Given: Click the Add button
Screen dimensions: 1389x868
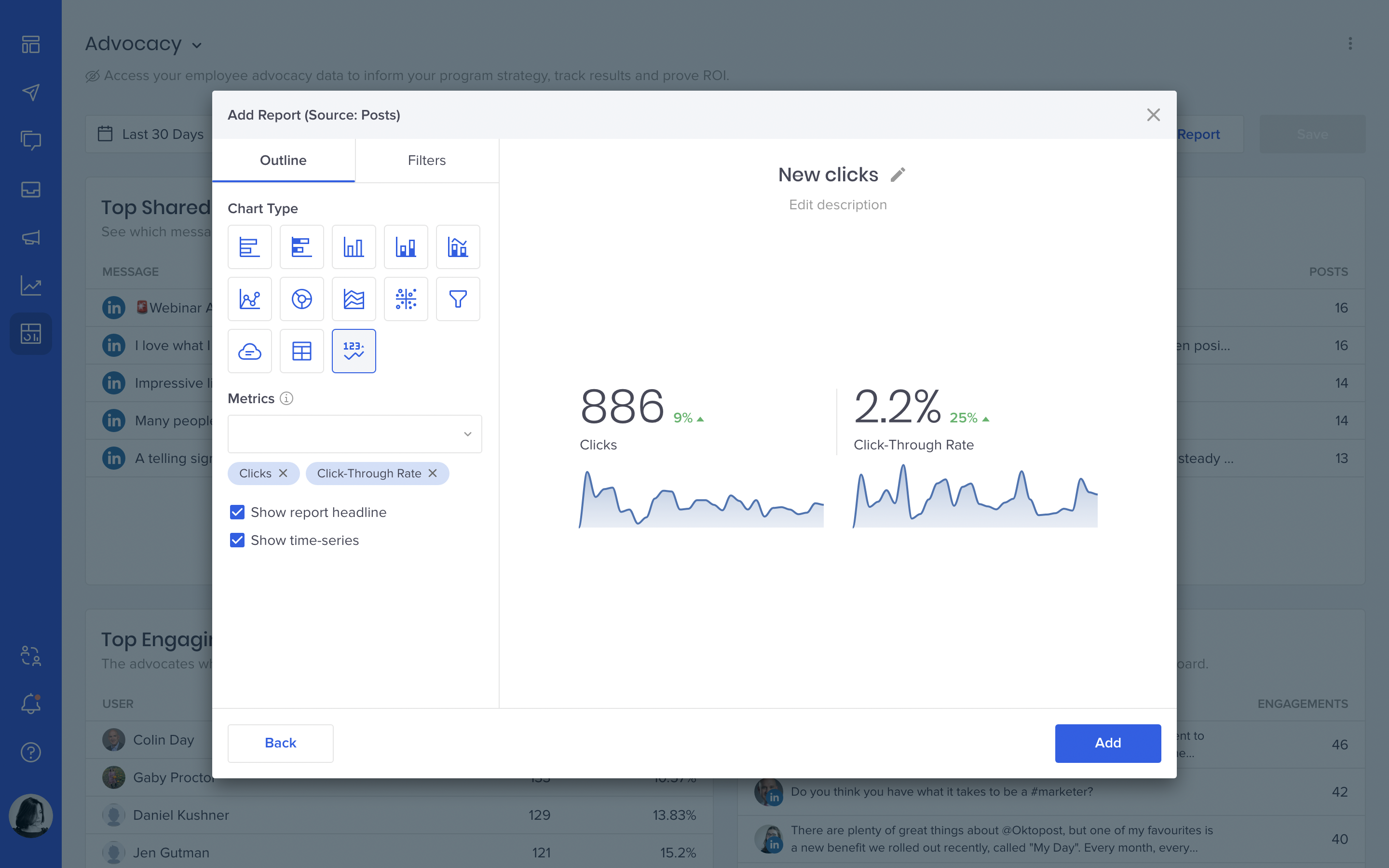Looking at the screenshot, I should click(1107, 743).
